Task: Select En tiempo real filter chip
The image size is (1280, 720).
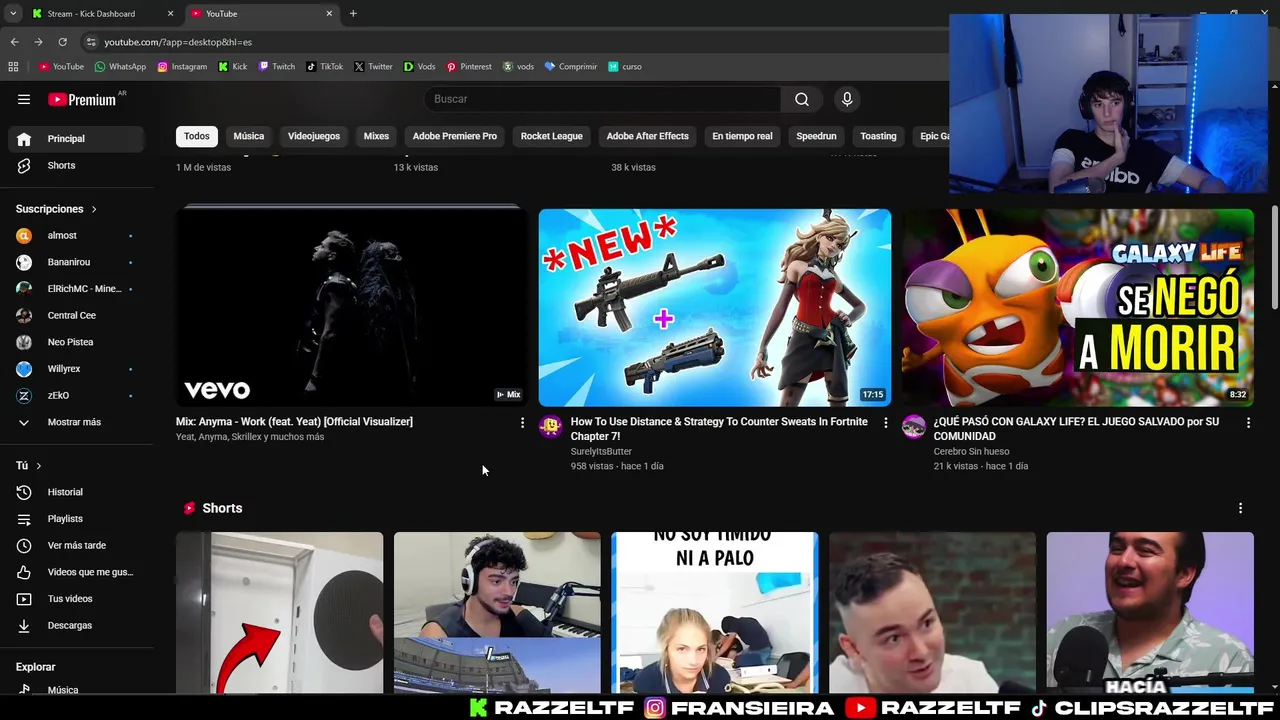Action: point(742,136)
